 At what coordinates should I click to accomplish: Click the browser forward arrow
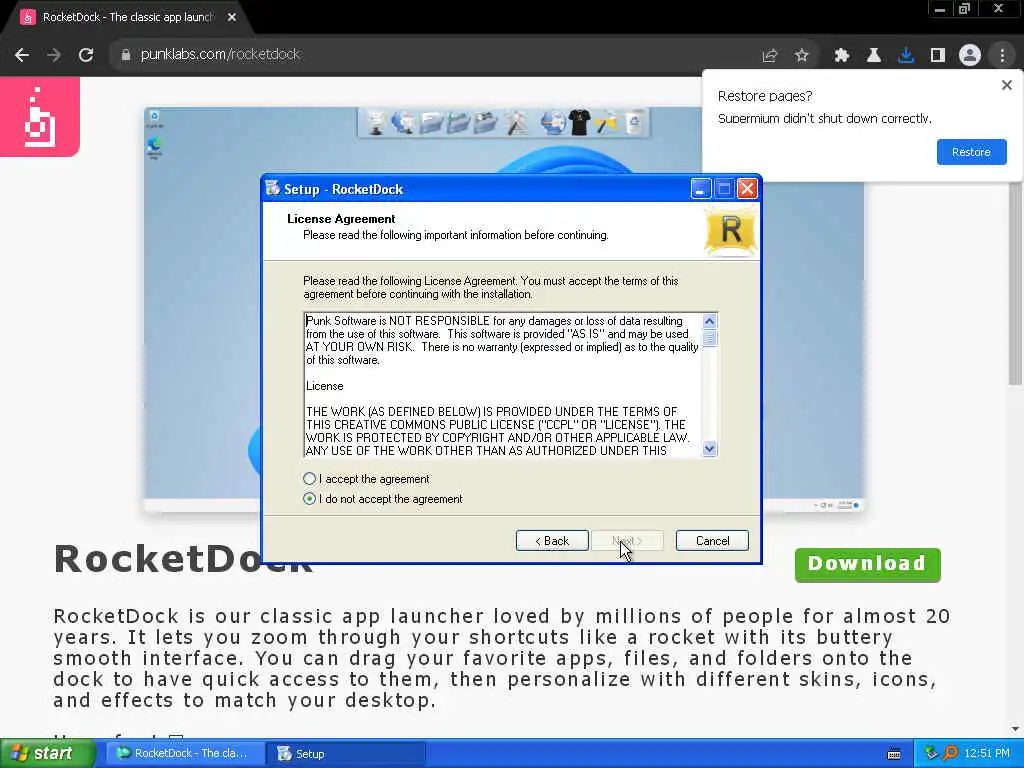[54, 55]
